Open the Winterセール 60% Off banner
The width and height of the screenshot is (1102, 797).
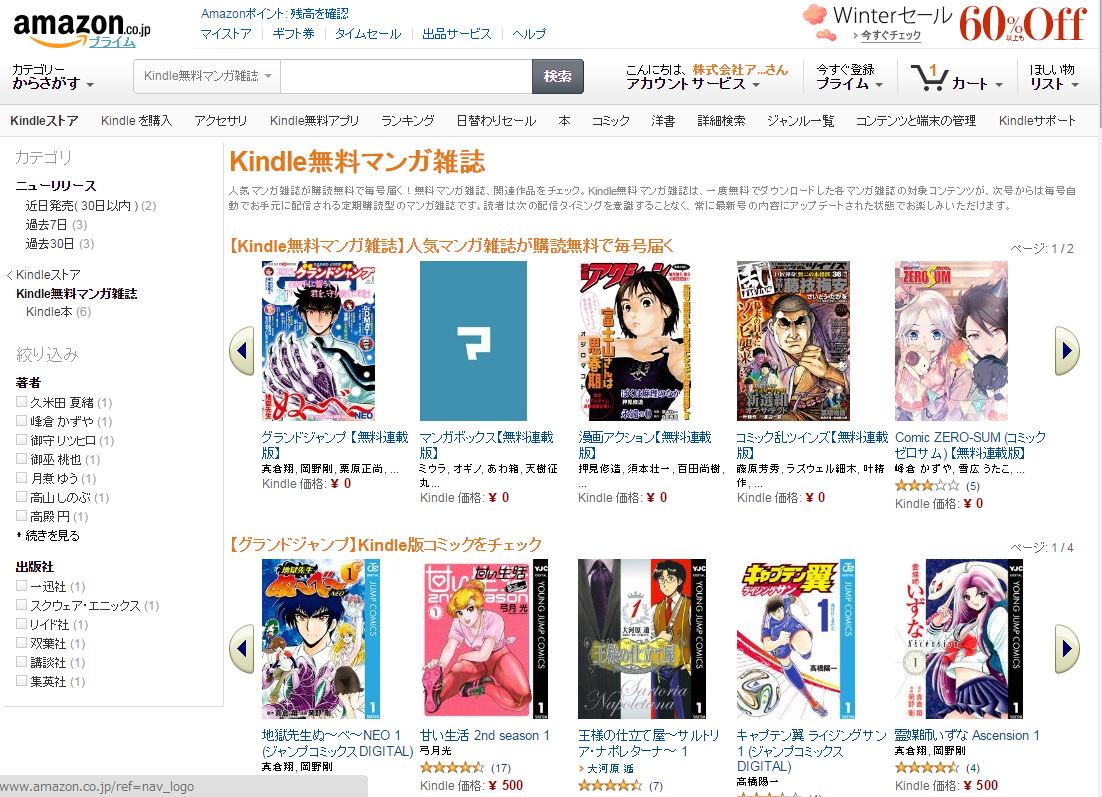(x=945, y=23)
